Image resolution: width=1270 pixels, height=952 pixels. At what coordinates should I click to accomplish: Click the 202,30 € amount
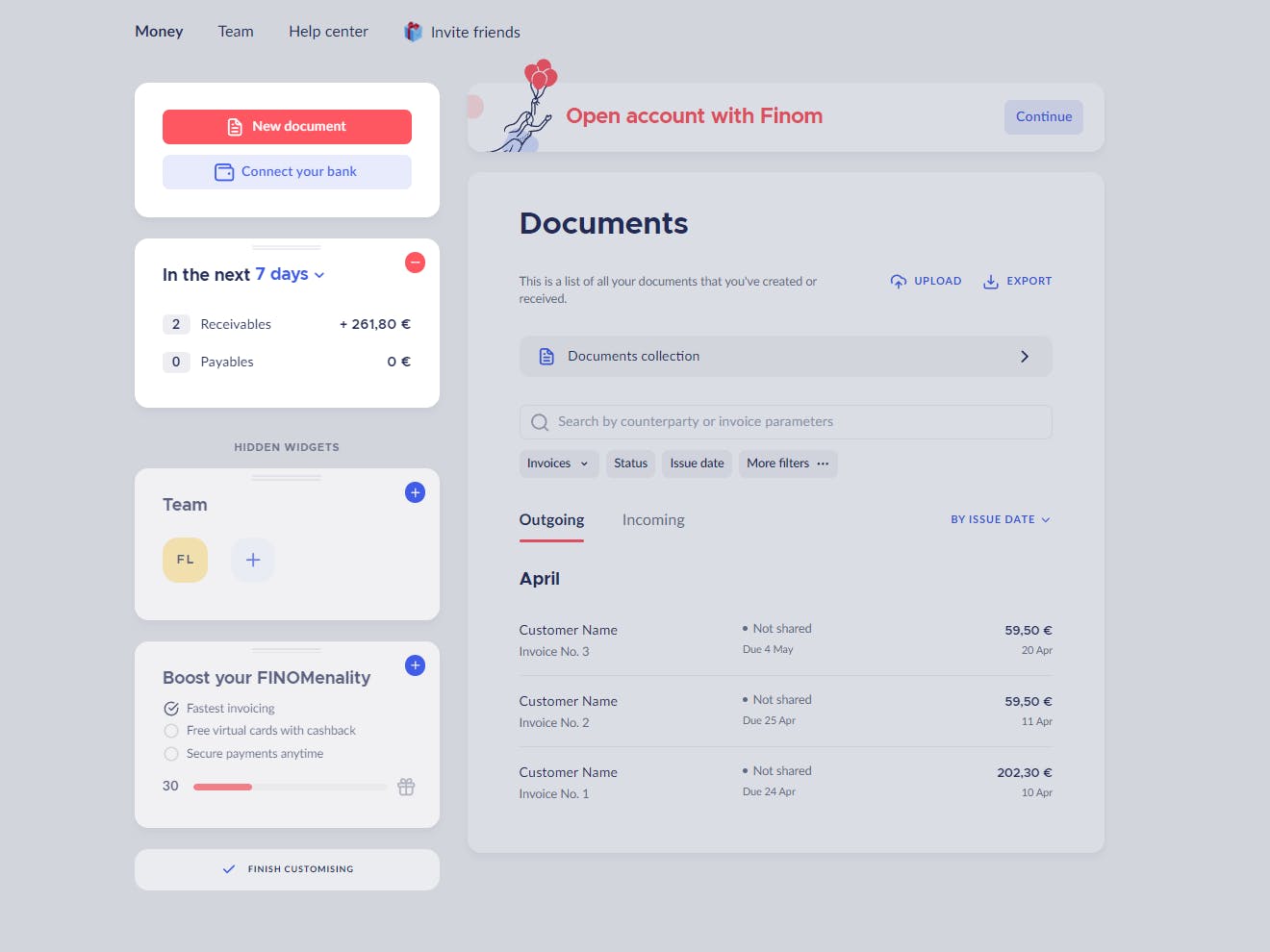[x=1024, y=773]
